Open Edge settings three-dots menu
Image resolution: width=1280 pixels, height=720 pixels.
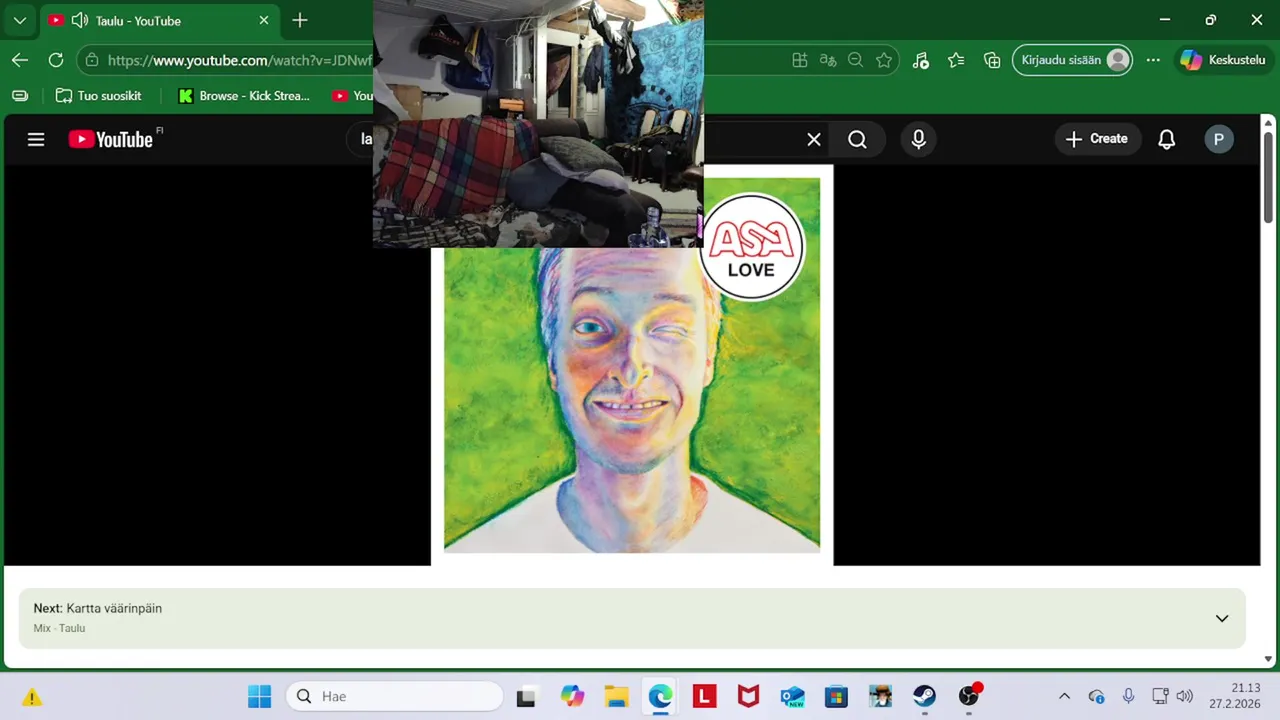pos(1153,60)
